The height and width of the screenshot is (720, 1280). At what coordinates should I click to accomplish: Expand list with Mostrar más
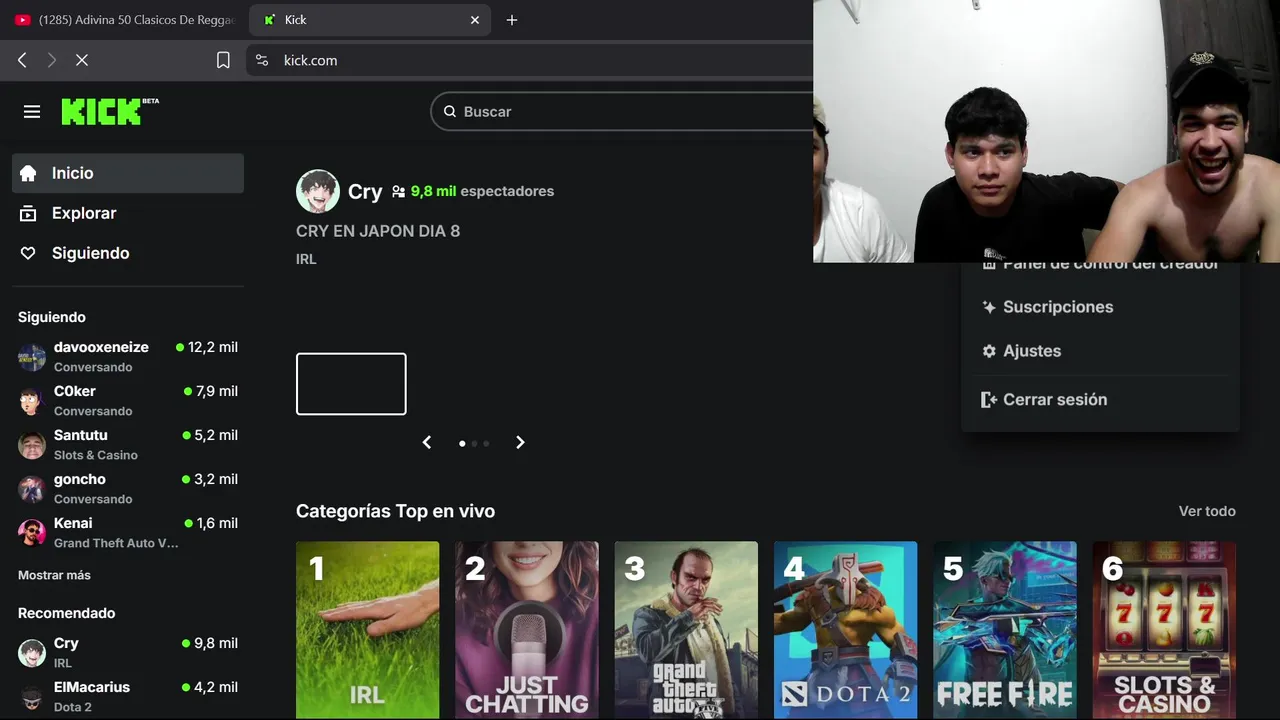pos(54,575)
